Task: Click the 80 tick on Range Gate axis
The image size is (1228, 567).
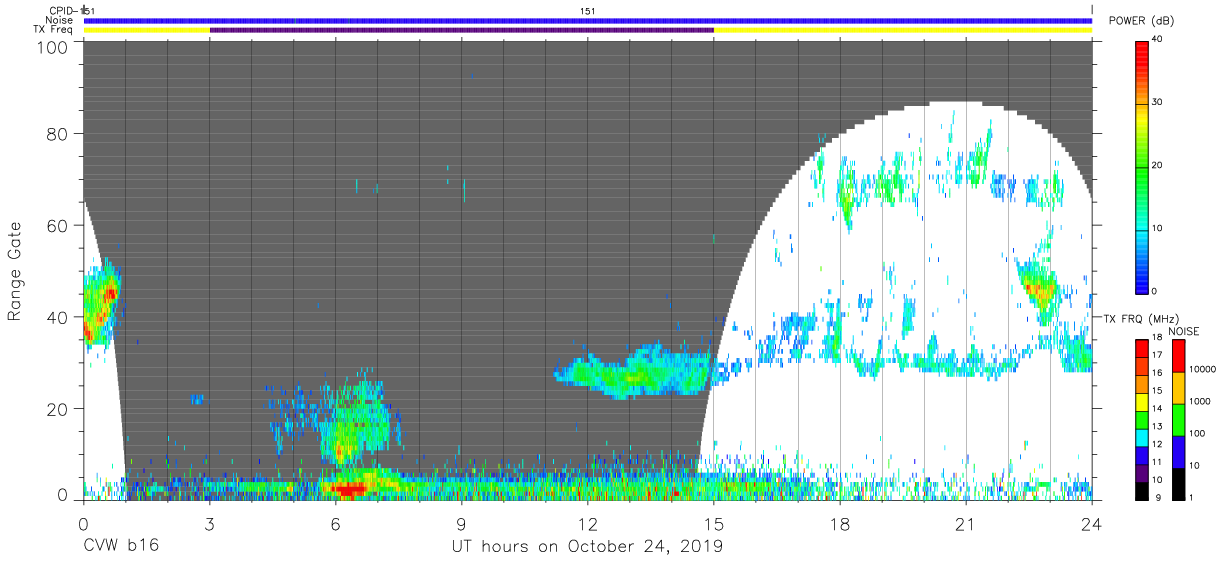Action: pyautogui.click(x=56, y=134)
